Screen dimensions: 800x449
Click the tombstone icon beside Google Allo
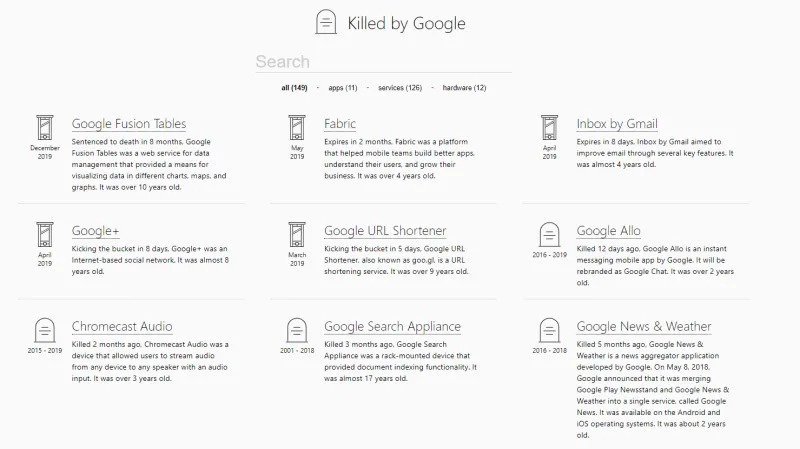[x=549, y=236]
